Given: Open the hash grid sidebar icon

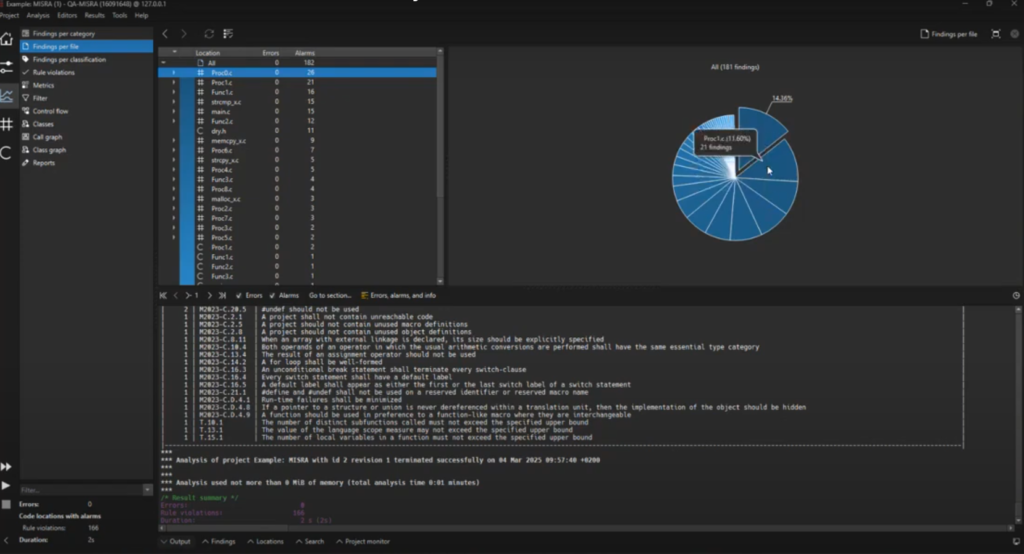Looking at the screenshot, I should click(x=7, y=124).
